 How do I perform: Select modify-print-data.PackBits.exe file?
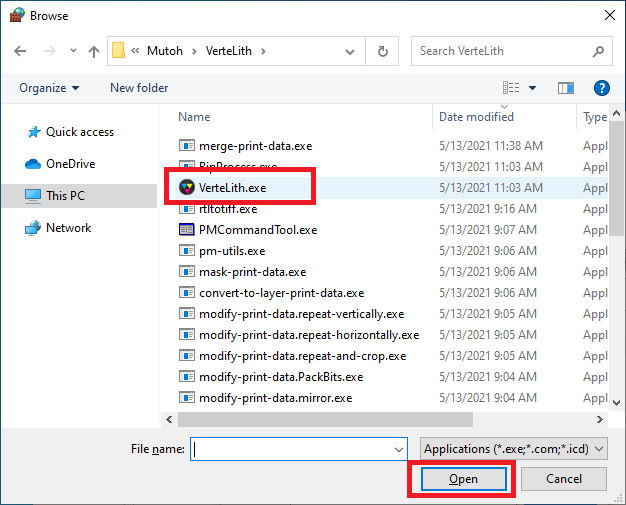(281, 377)
